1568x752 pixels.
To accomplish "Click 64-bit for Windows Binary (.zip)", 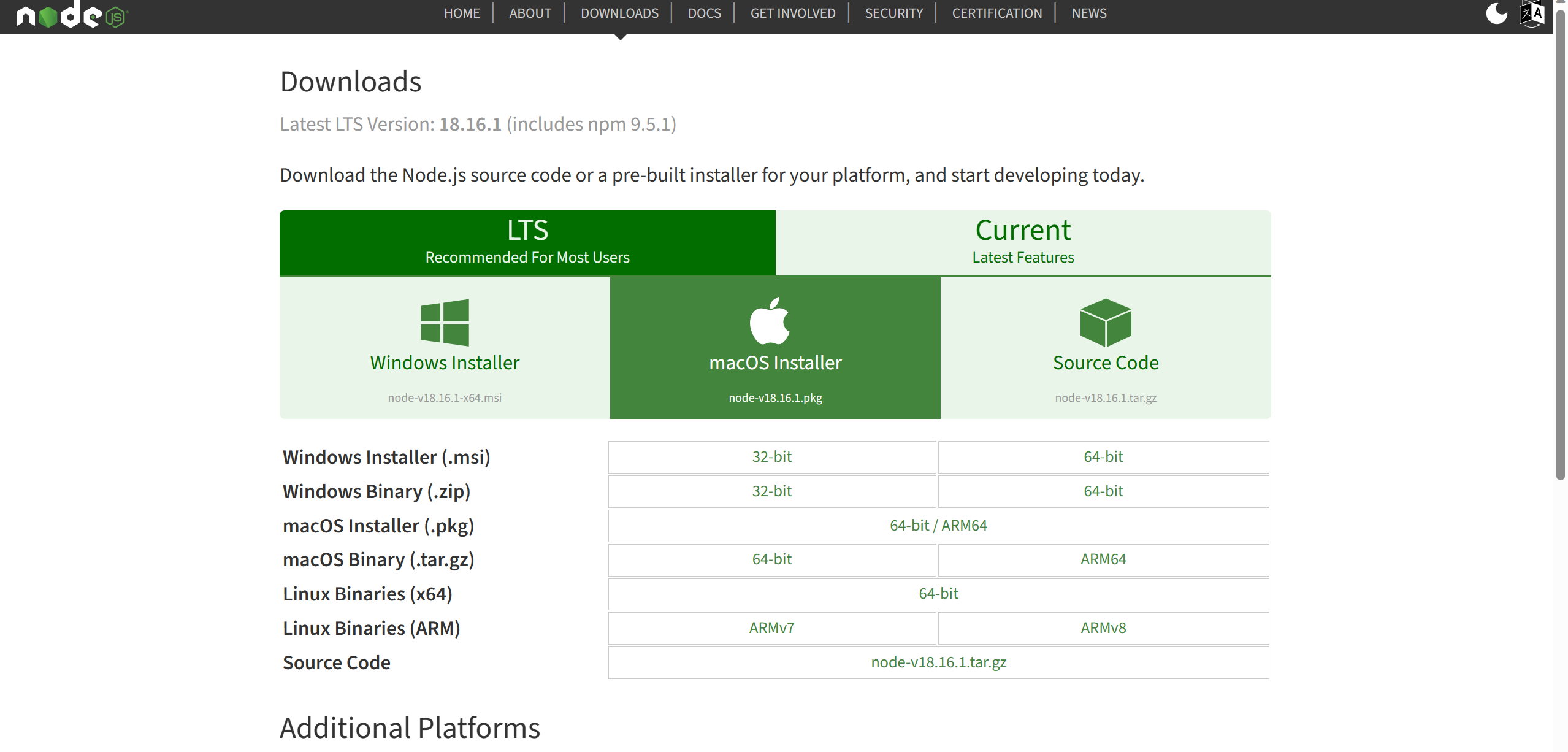I will click(1103, 491).
